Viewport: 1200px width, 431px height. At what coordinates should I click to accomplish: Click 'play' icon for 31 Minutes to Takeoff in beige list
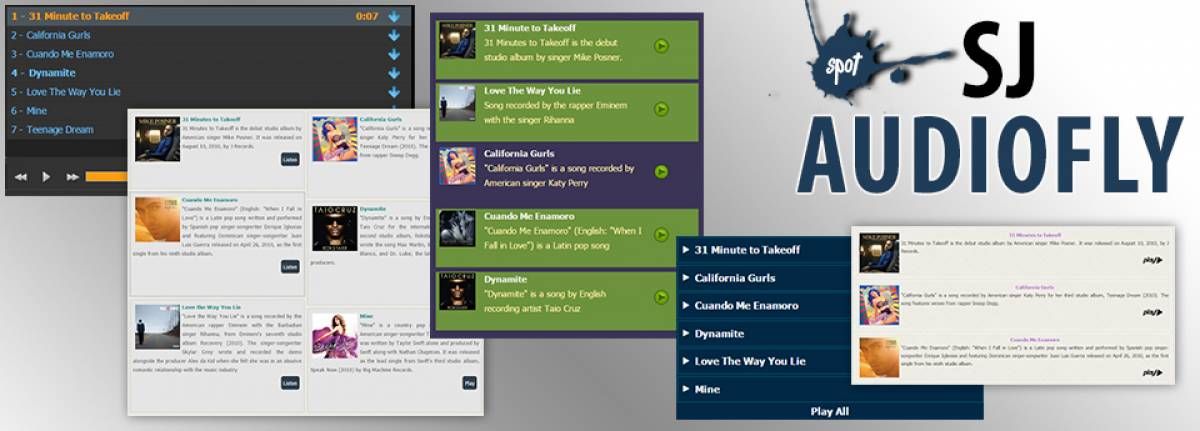click(1153, 260)
